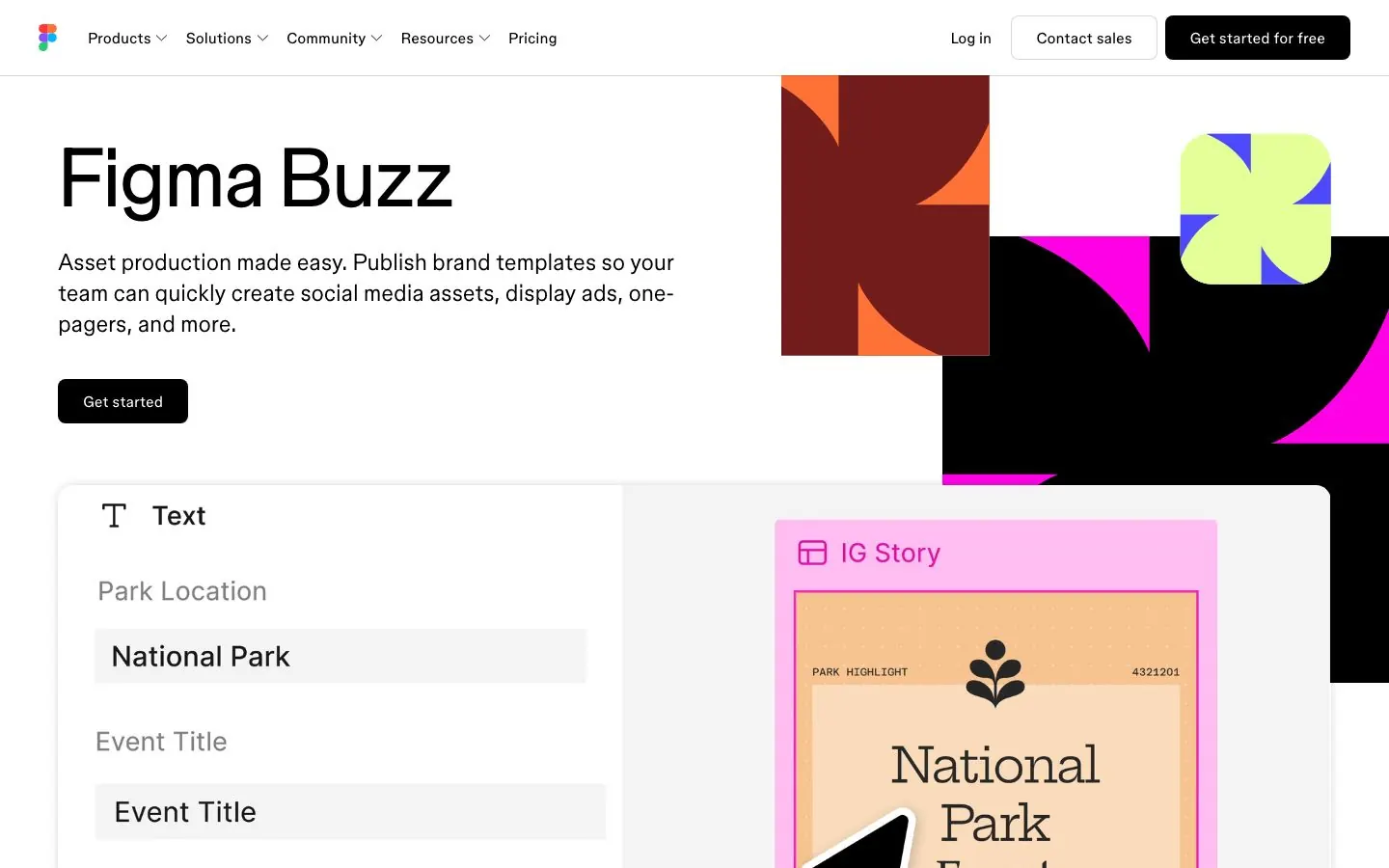Click the Log in link

tap(970, 39)
